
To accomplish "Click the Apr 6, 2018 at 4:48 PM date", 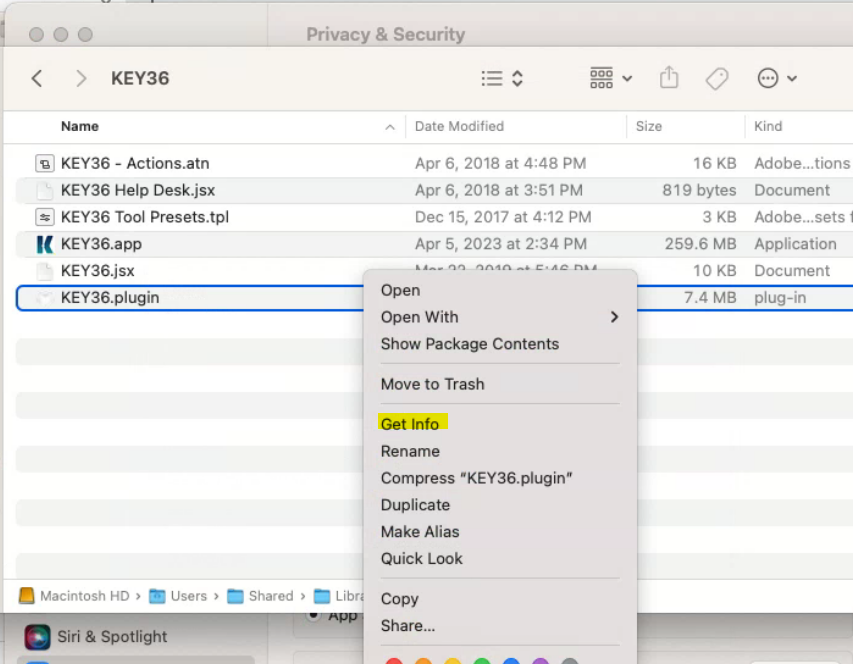I will [500, 163].
